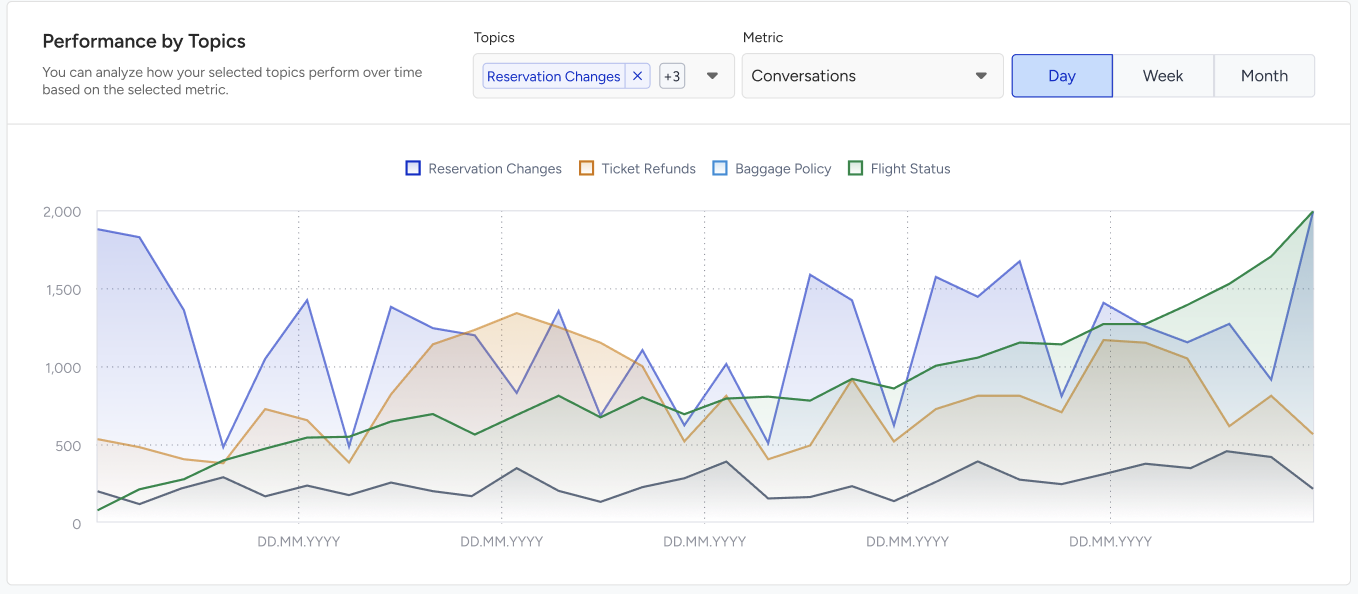Switch chart granularity to Day

1062,76
